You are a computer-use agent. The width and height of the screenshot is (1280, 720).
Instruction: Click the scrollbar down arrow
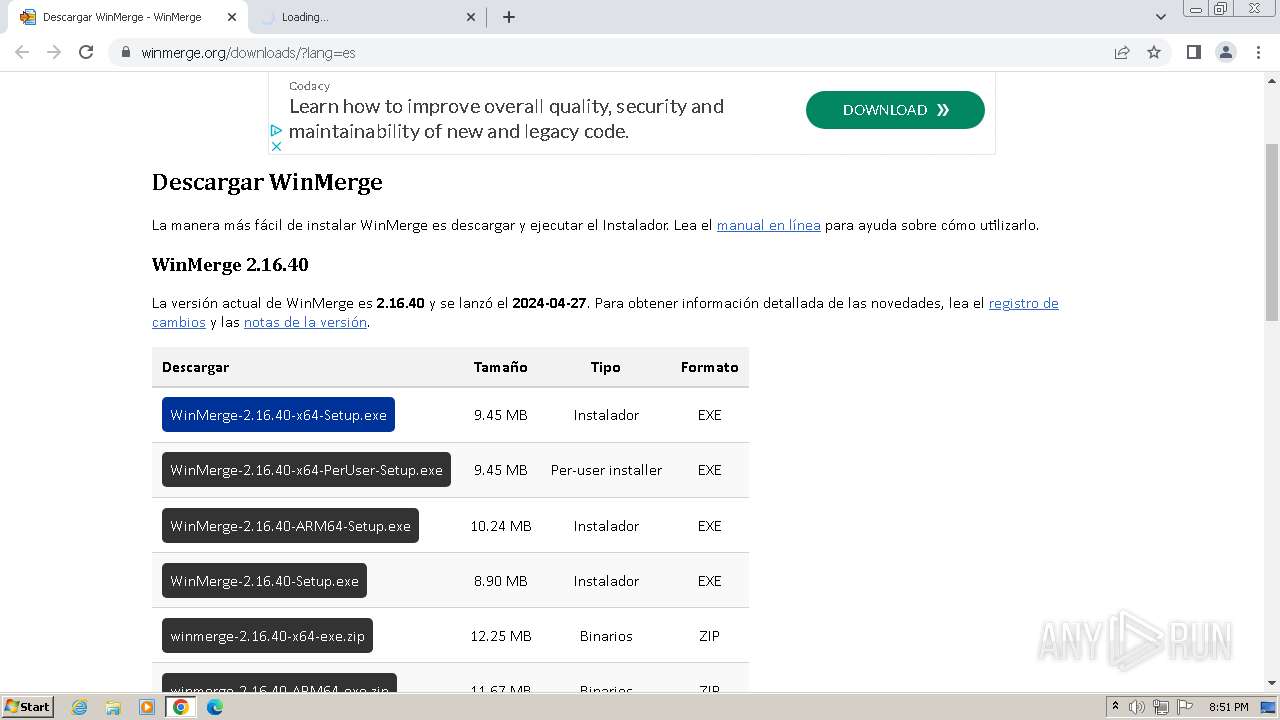coord(1272,683)
